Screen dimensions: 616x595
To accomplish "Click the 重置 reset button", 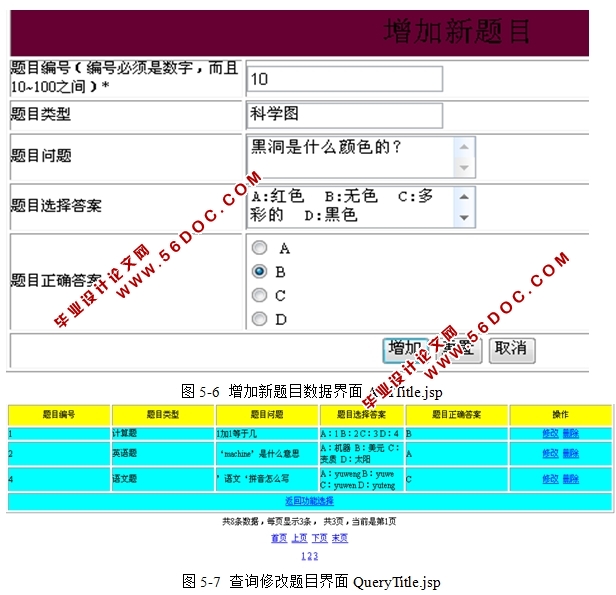I will pyautogui.click(x=458, y=350).
